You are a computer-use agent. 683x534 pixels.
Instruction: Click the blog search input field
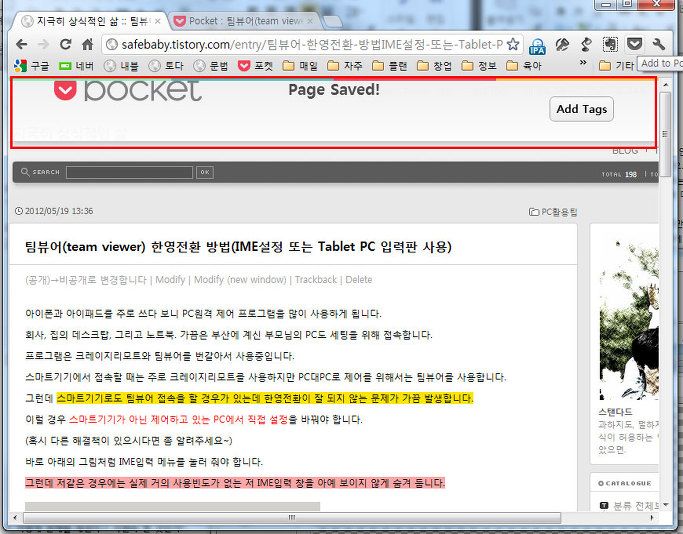point(129,172)
